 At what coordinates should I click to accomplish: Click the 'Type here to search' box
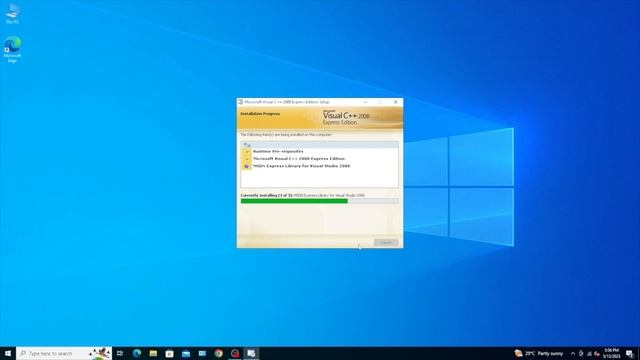64,353
